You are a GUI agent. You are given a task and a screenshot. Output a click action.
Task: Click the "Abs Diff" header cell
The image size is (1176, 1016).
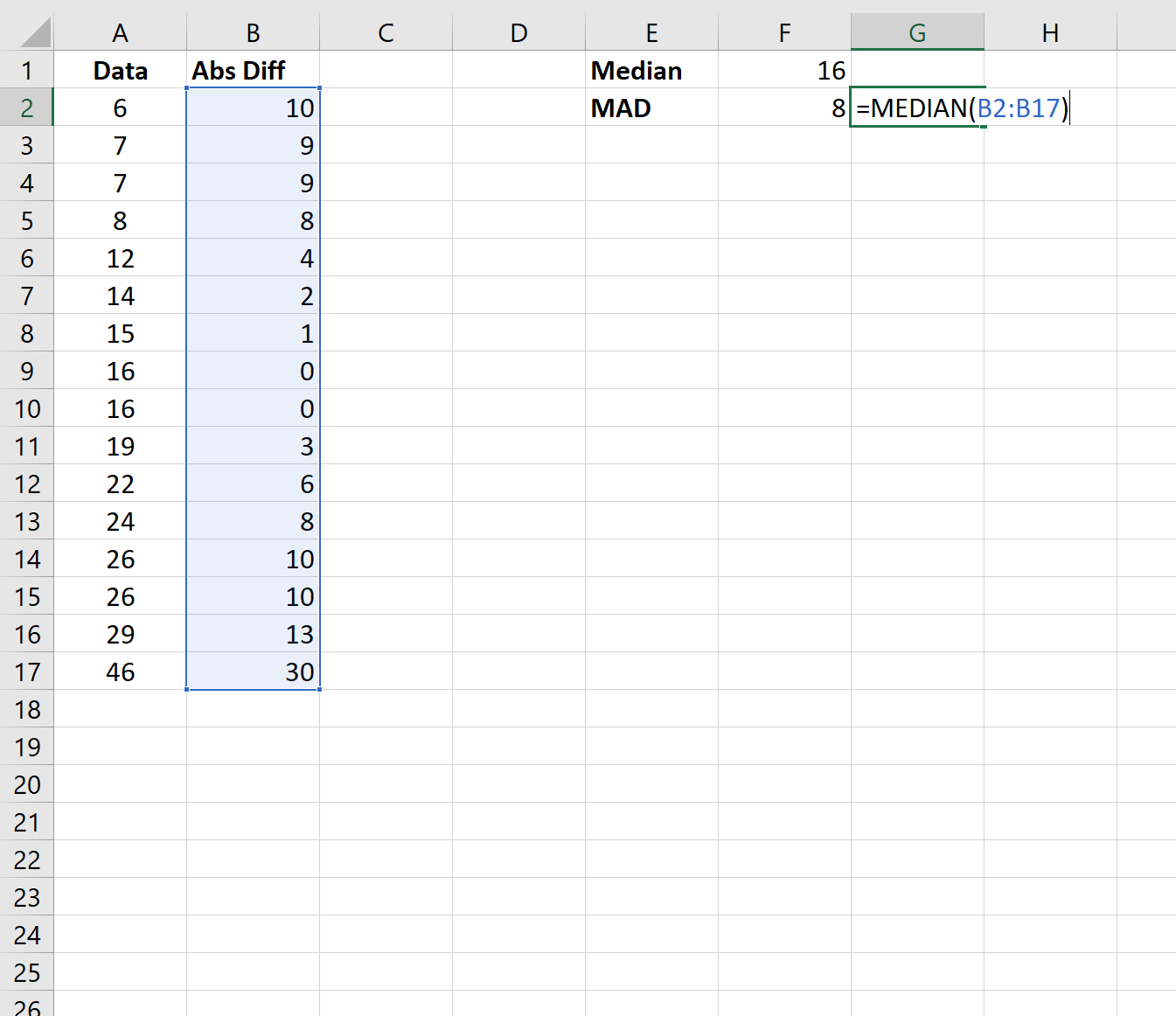click(x=254, y=71)
